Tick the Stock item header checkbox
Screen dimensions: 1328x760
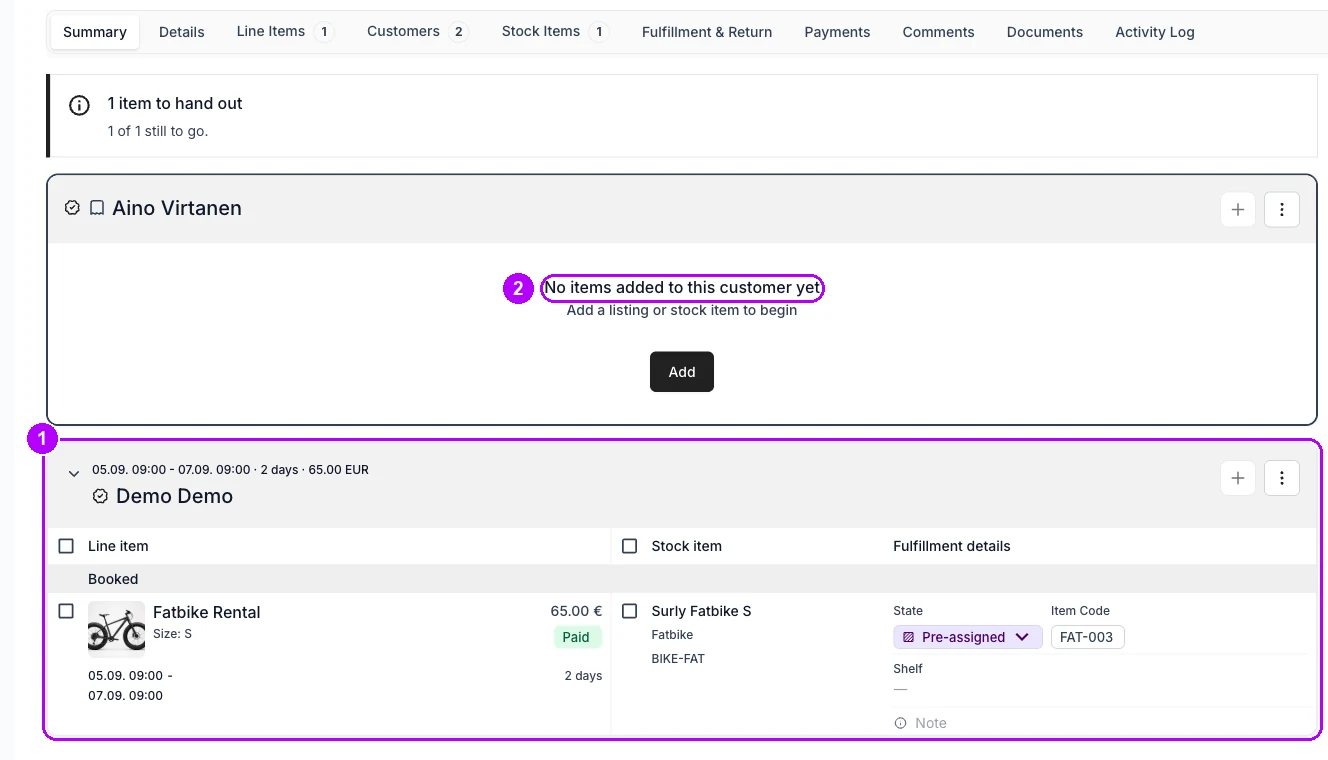629,546
